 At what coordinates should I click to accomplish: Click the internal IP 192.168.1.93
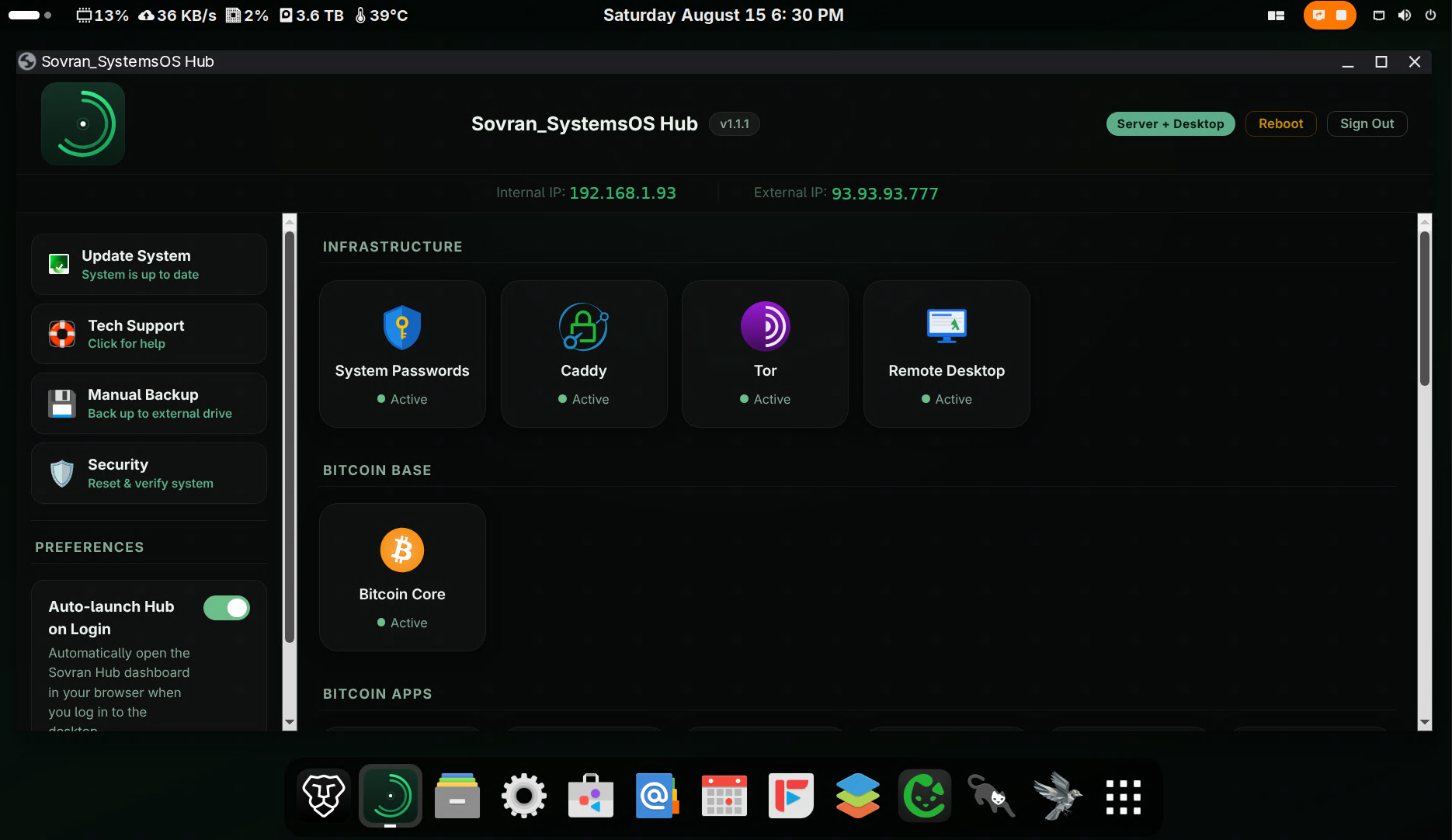(x=623, y=193)
